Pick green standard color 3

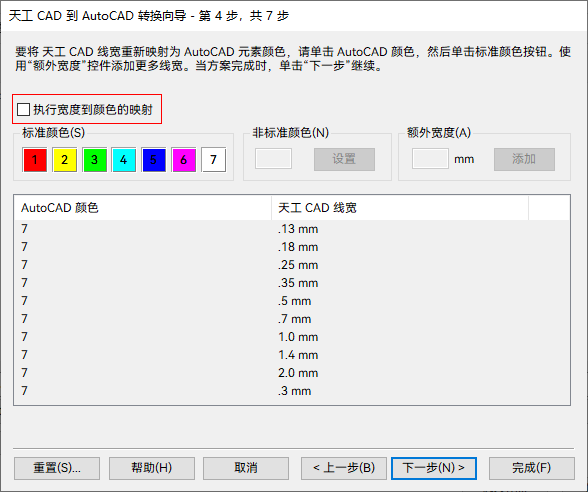tap(94, 160)
